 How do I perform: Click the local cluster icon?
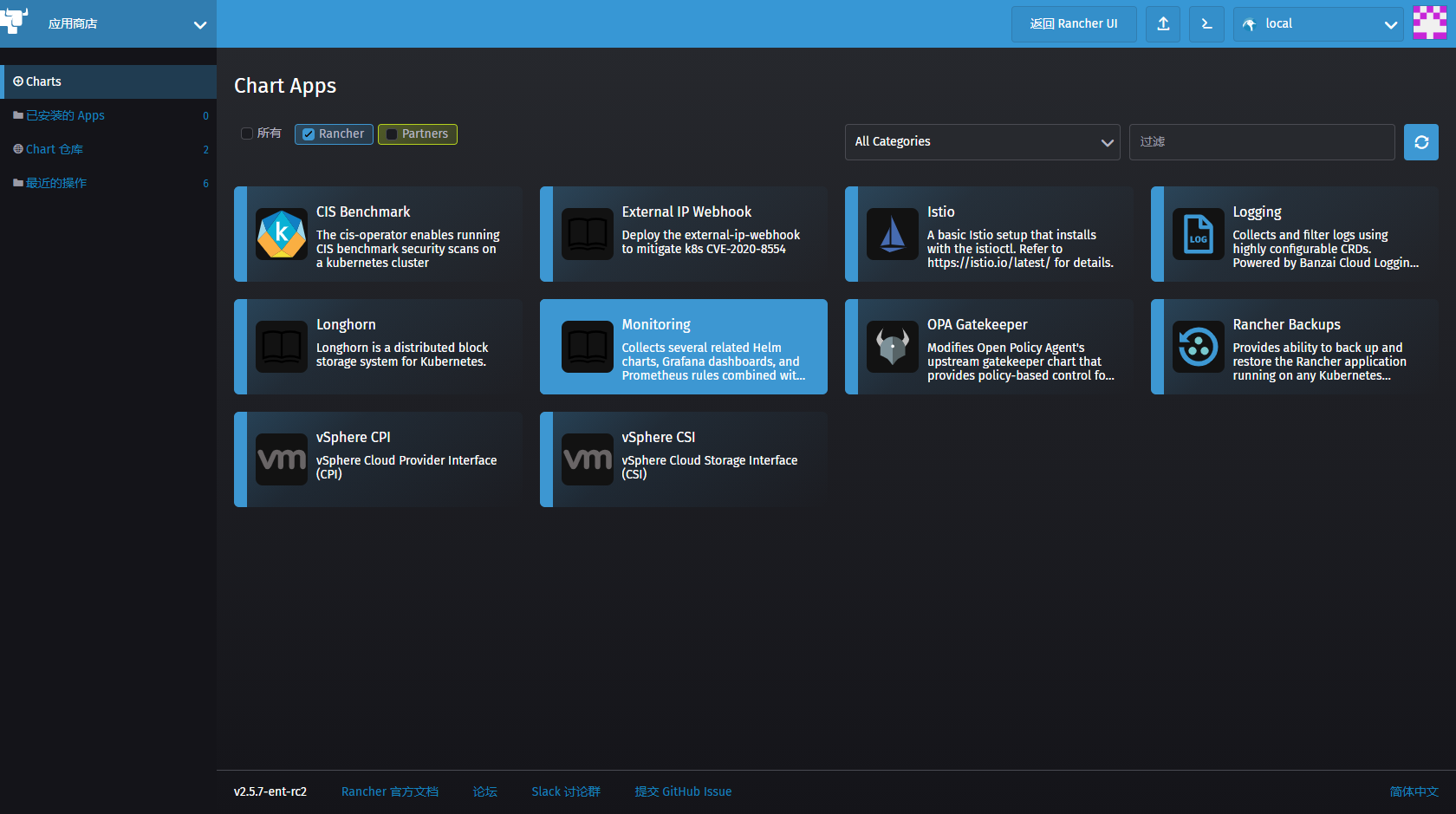pyautogui.click(x=1249, y=24)
